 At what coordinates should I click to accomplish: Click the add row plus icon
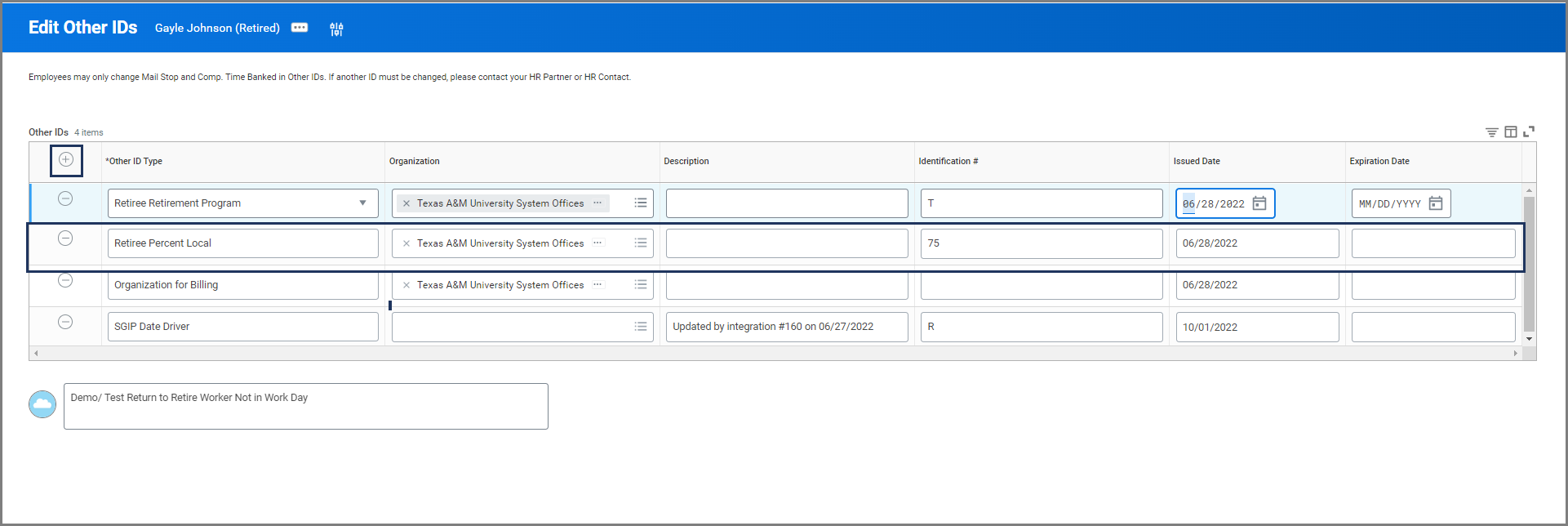66,159
